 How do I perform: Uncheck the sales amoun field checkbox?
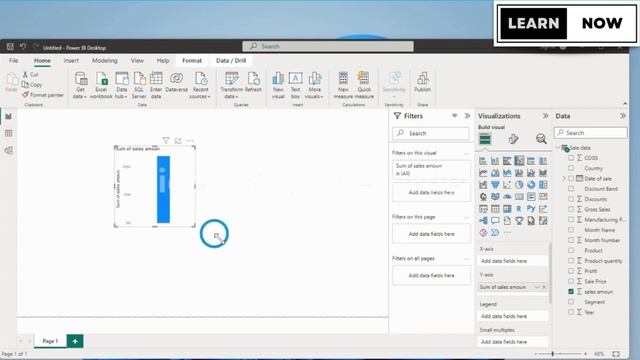point(571,291)
